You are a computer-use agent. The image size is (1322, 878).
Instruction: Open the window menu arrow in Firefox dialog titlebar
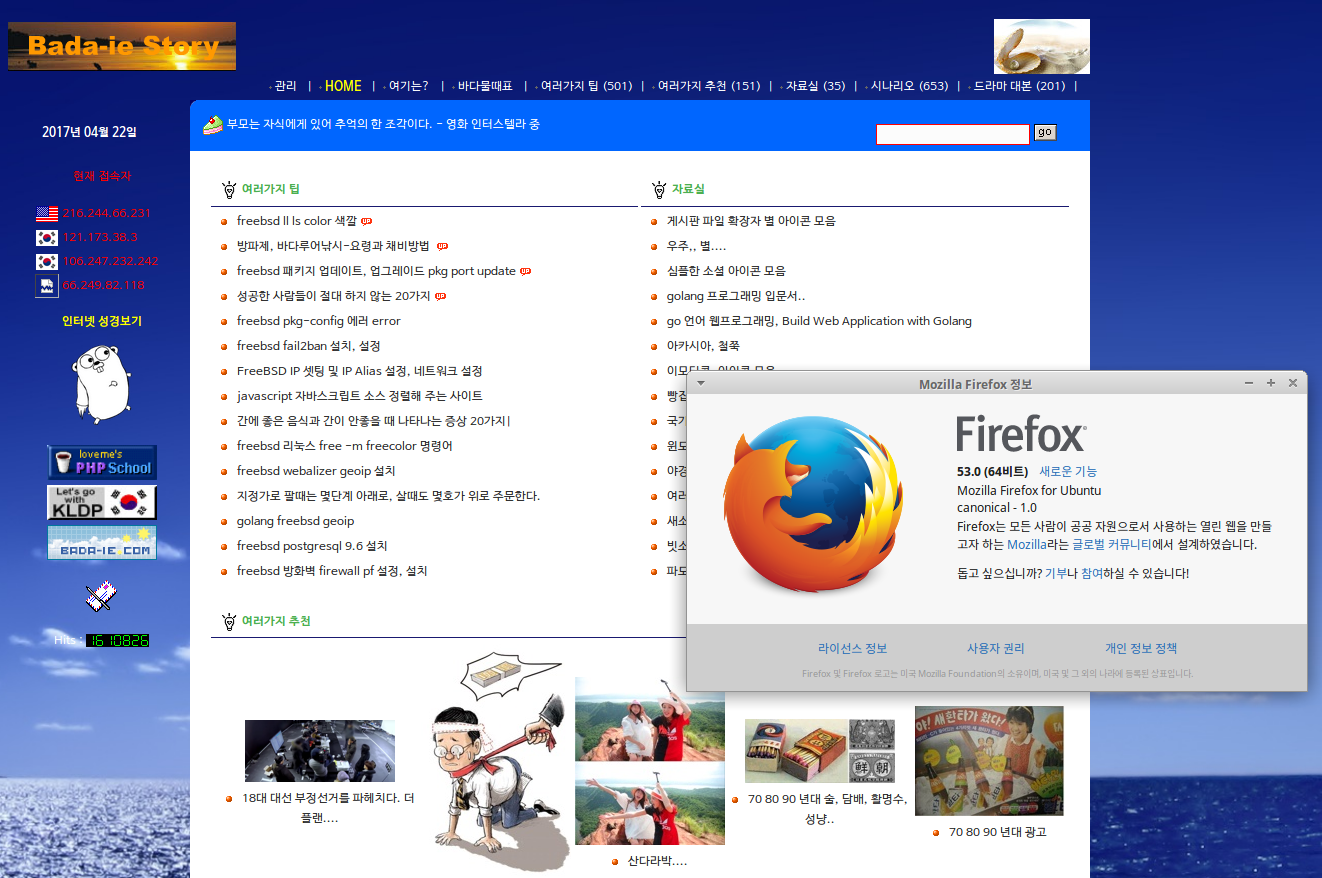point(701,383)
